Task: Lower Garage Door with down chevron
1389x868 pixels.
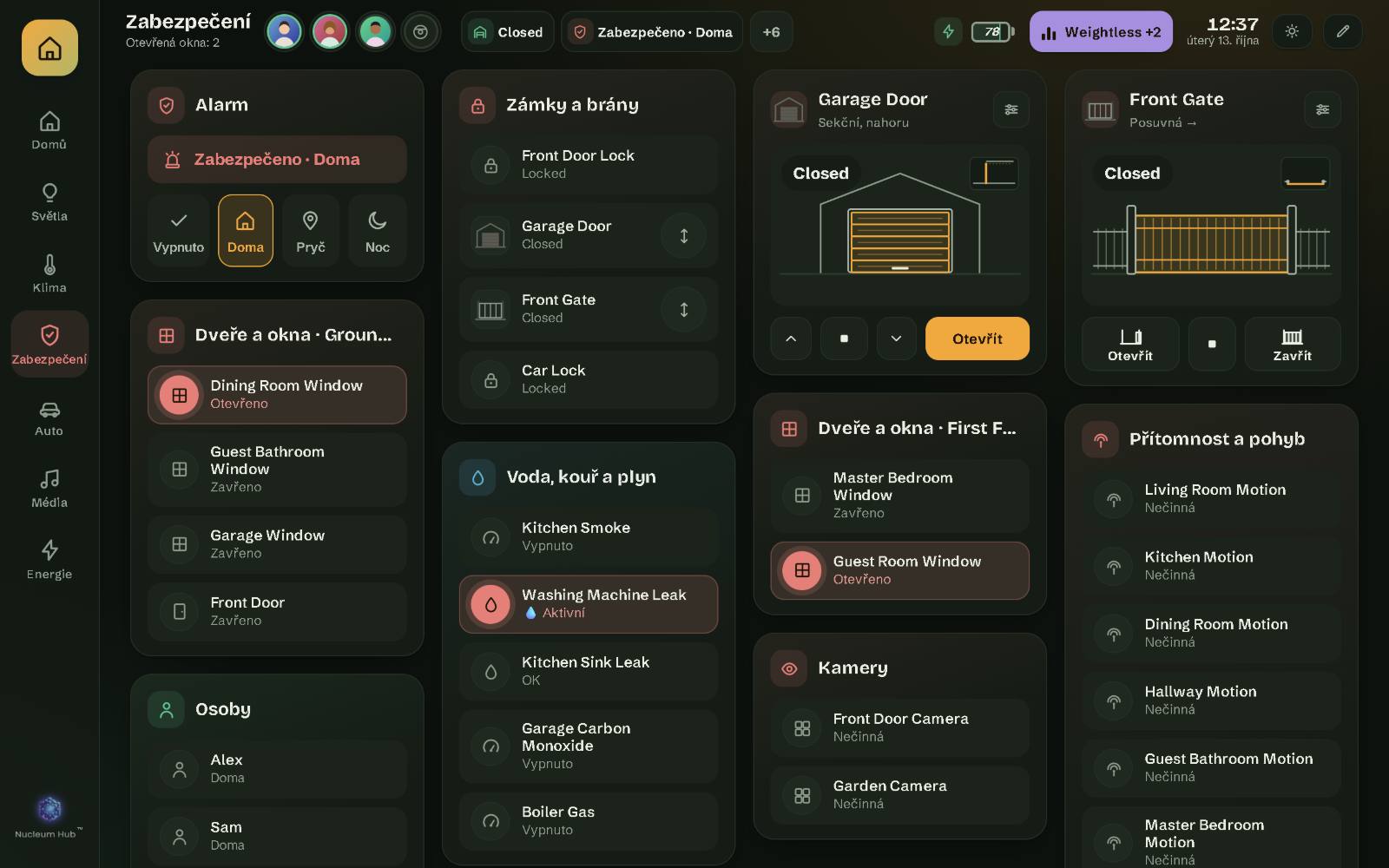Action: (x=896, y=339)
